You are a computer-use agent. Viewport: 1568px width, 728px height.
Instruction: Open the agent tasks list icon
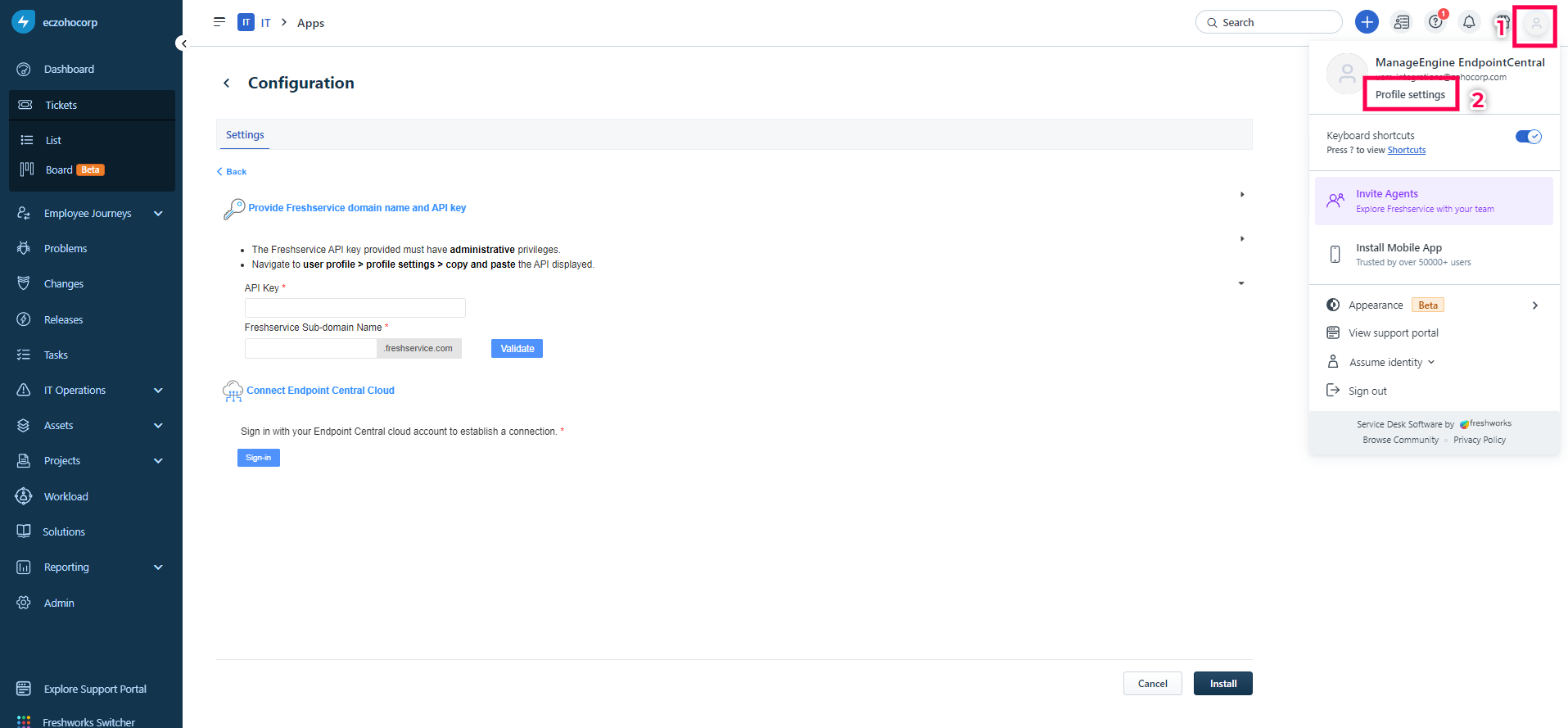1402,22
